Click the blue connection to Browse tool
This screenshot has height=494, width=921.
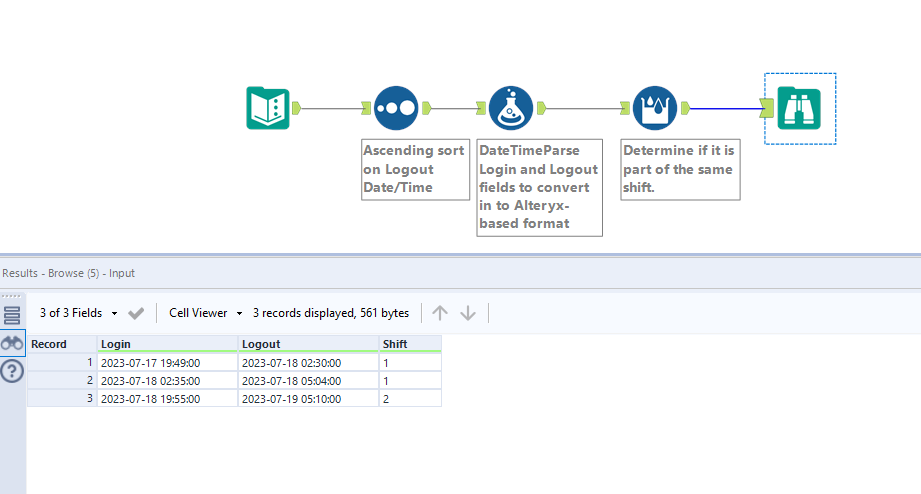(x=725, y=109)
